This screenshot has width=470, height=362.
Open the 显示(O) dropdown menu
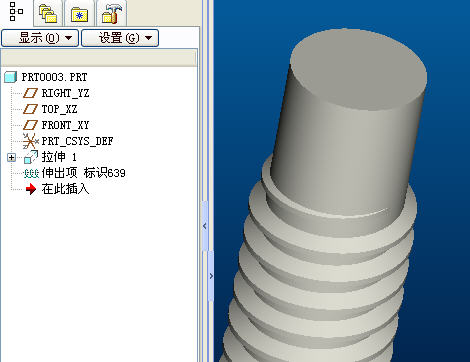click(x=40, y=38)
